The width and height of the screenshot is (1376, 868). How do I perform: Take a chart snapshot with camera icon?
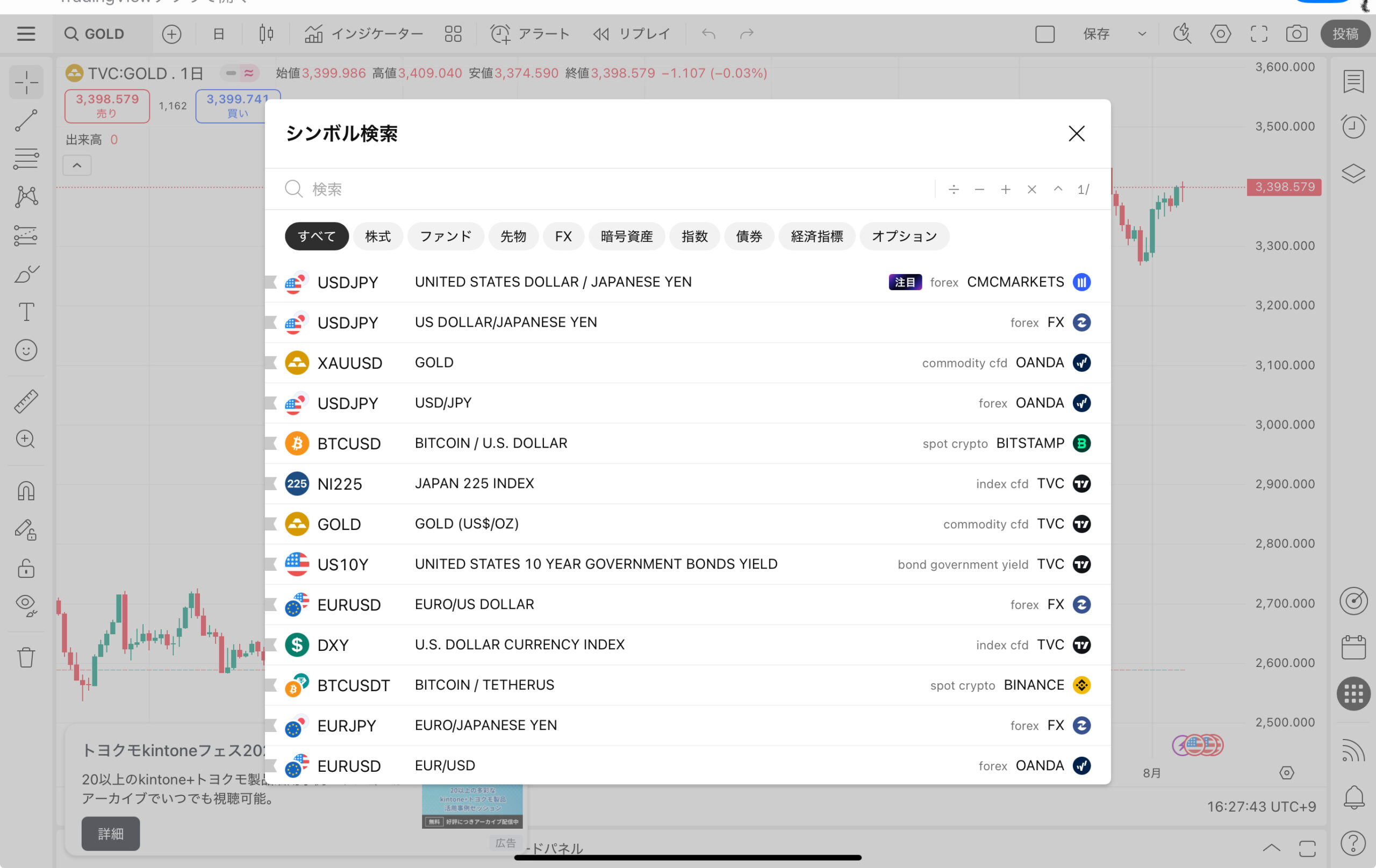(1296, 34)
